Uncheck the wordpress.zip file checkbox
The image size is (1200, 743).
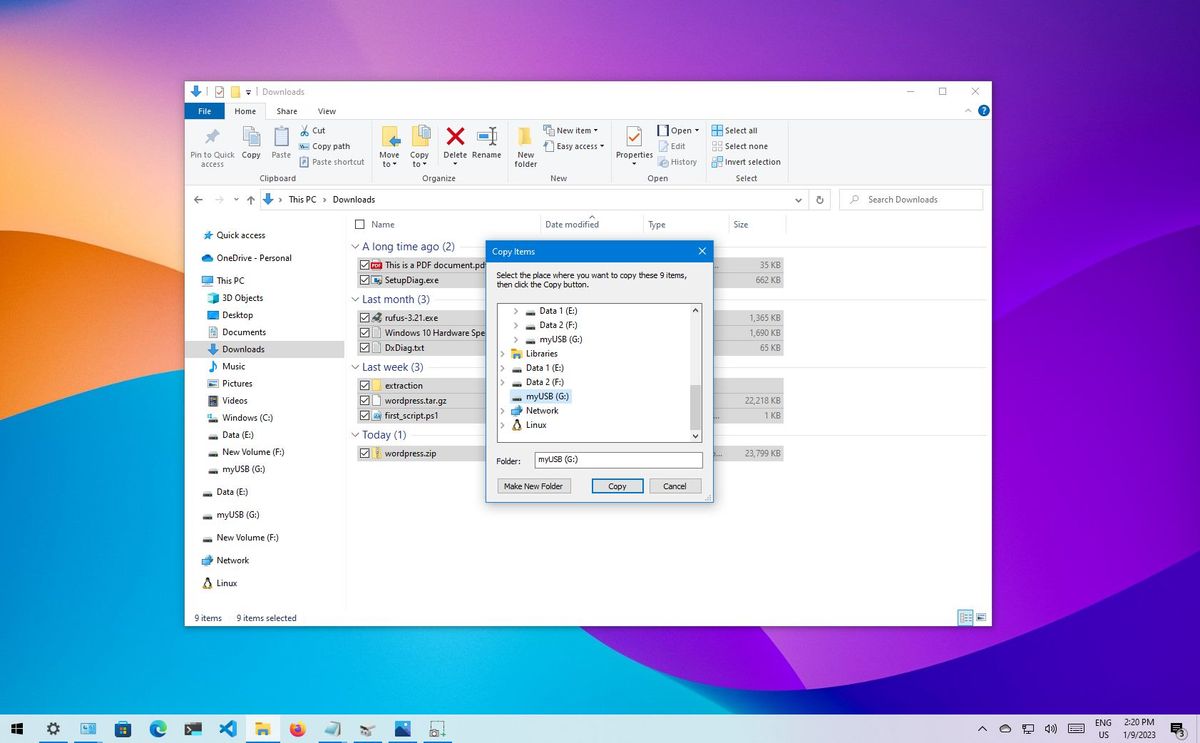[363, 452]
